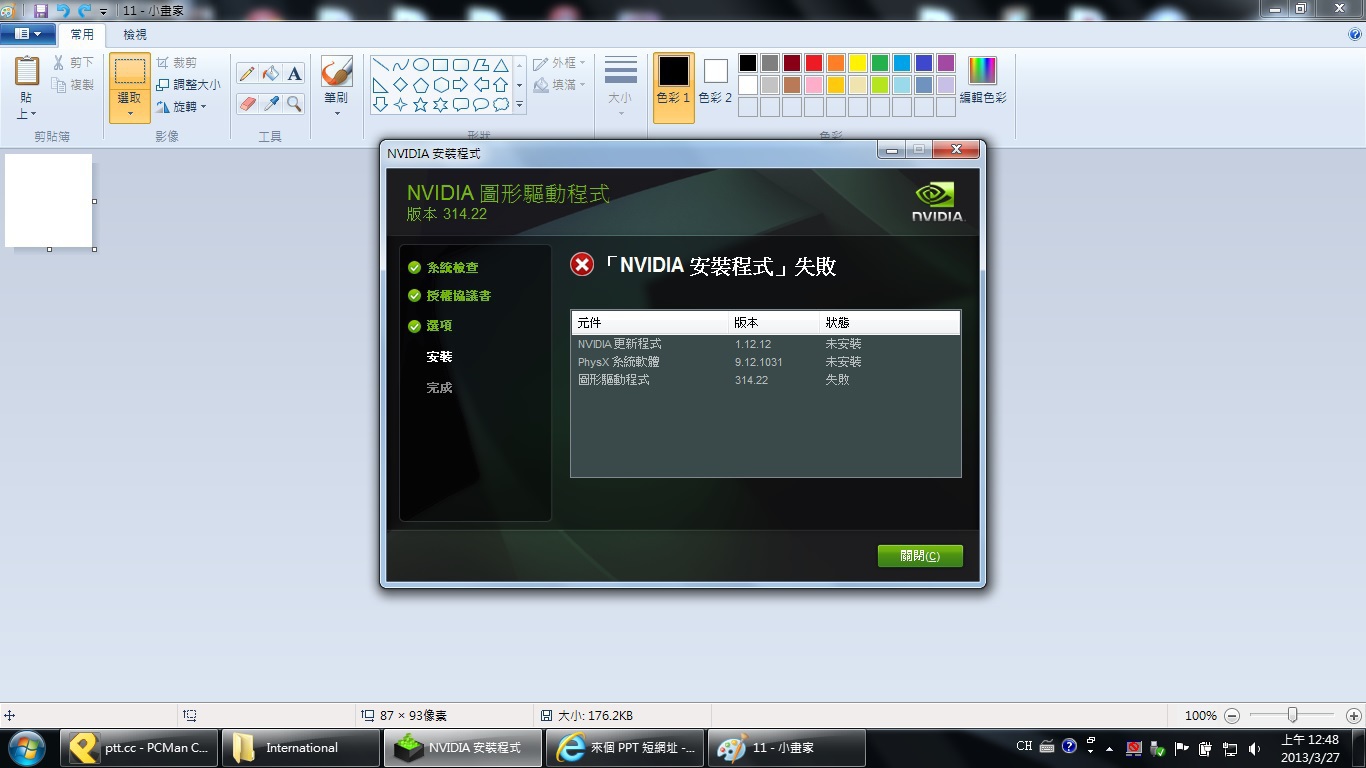Screen dimensions: 1366x768
Task: Open the International folder taskbar item
Action: click(300, 748)
